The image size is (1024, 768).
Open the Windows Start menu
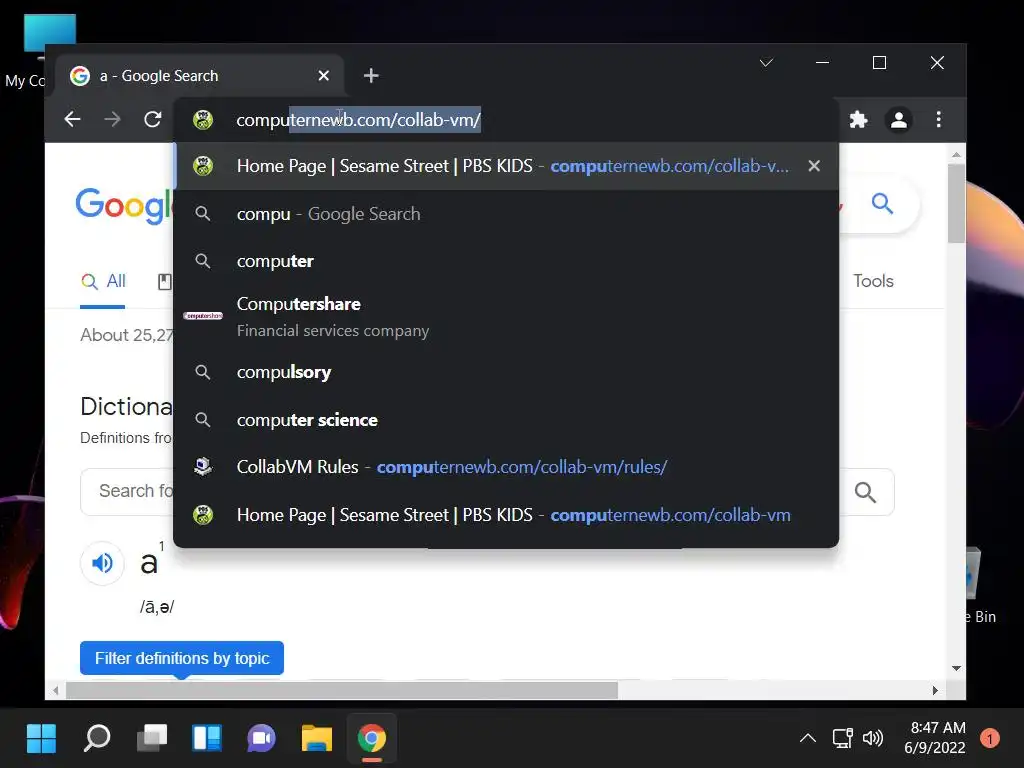click(x=42, y=738)
